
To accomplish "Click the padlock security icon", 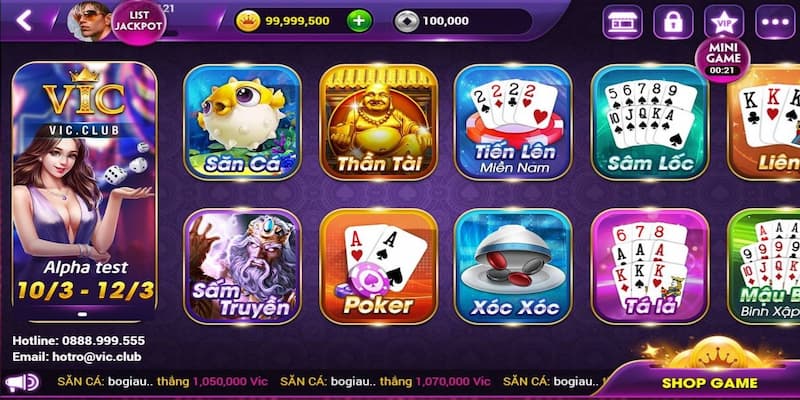I will (673, 21).
